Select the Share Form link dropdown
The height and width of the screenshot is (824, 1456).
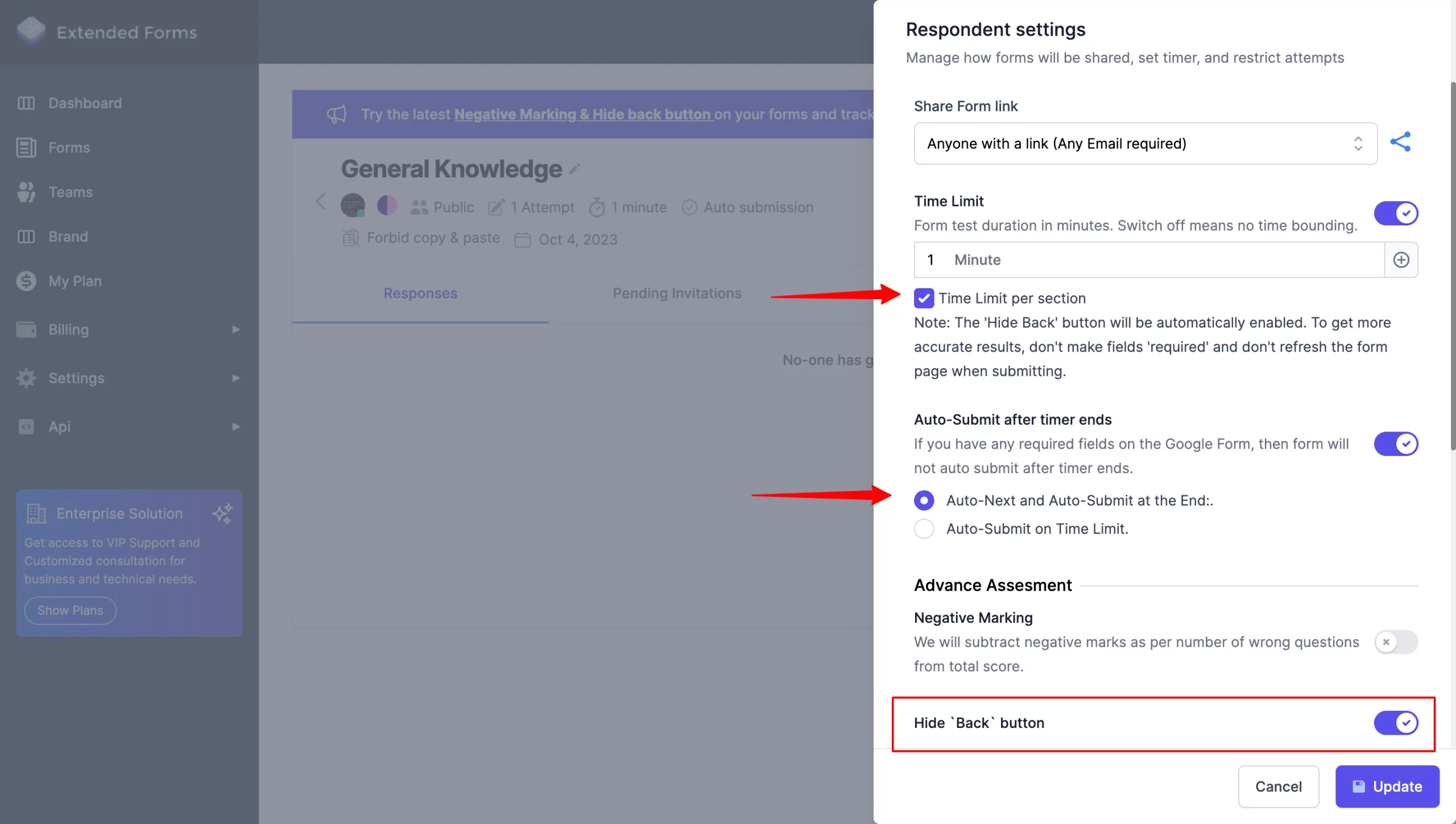pos(1144,143)
